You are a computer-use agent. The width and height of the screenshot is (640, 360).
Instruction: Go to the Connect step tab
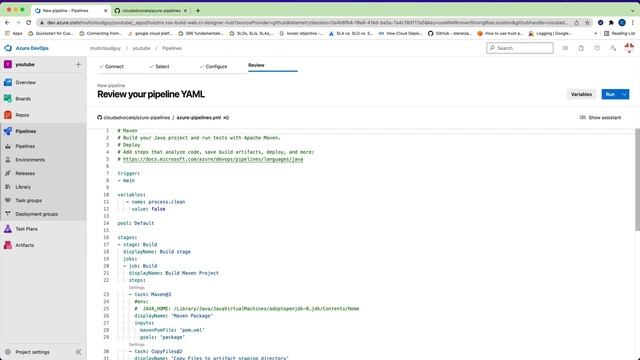(x=111, y=67)
